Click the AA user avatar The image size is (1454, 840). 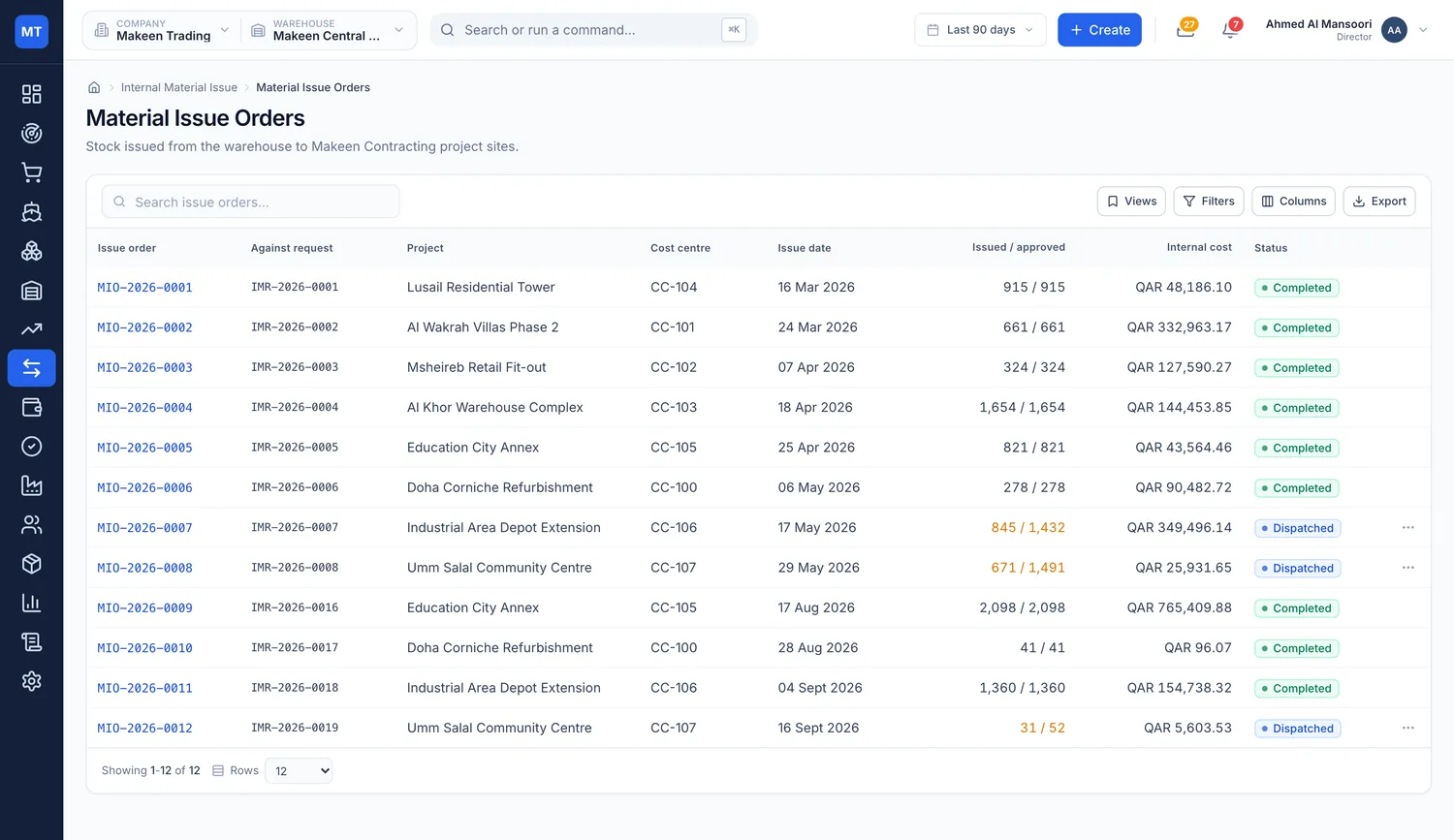1394,30
